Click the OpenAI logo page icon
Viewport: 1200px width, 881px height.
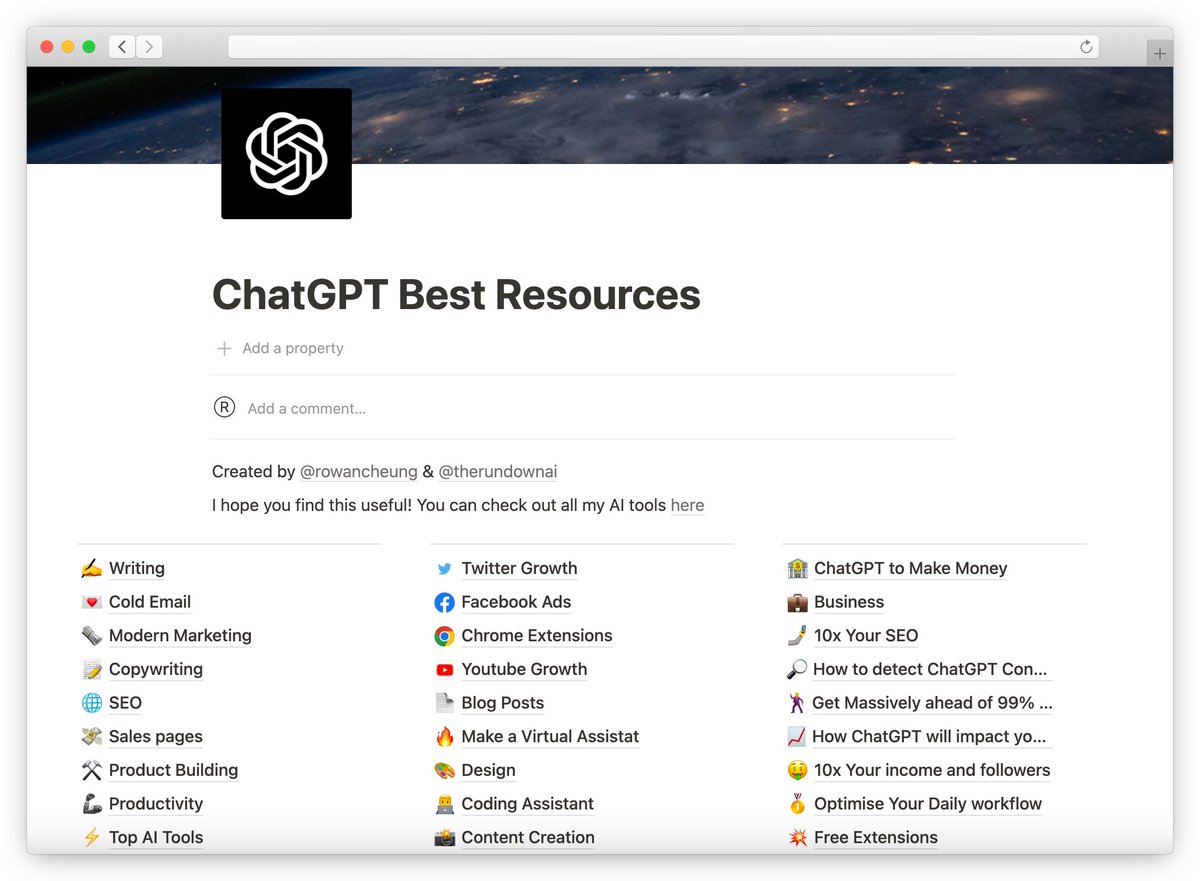[x=286, y=152]
